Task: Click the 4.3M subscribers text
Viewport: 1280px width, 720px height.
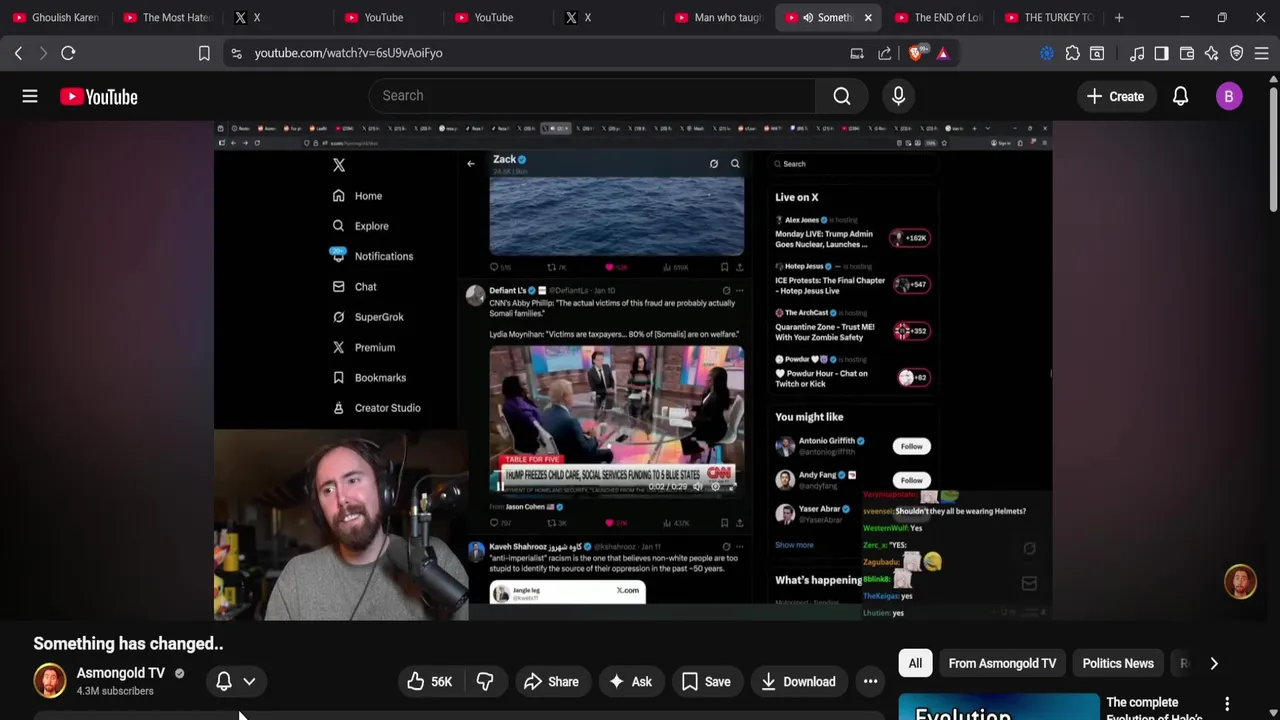Action: 115,691
